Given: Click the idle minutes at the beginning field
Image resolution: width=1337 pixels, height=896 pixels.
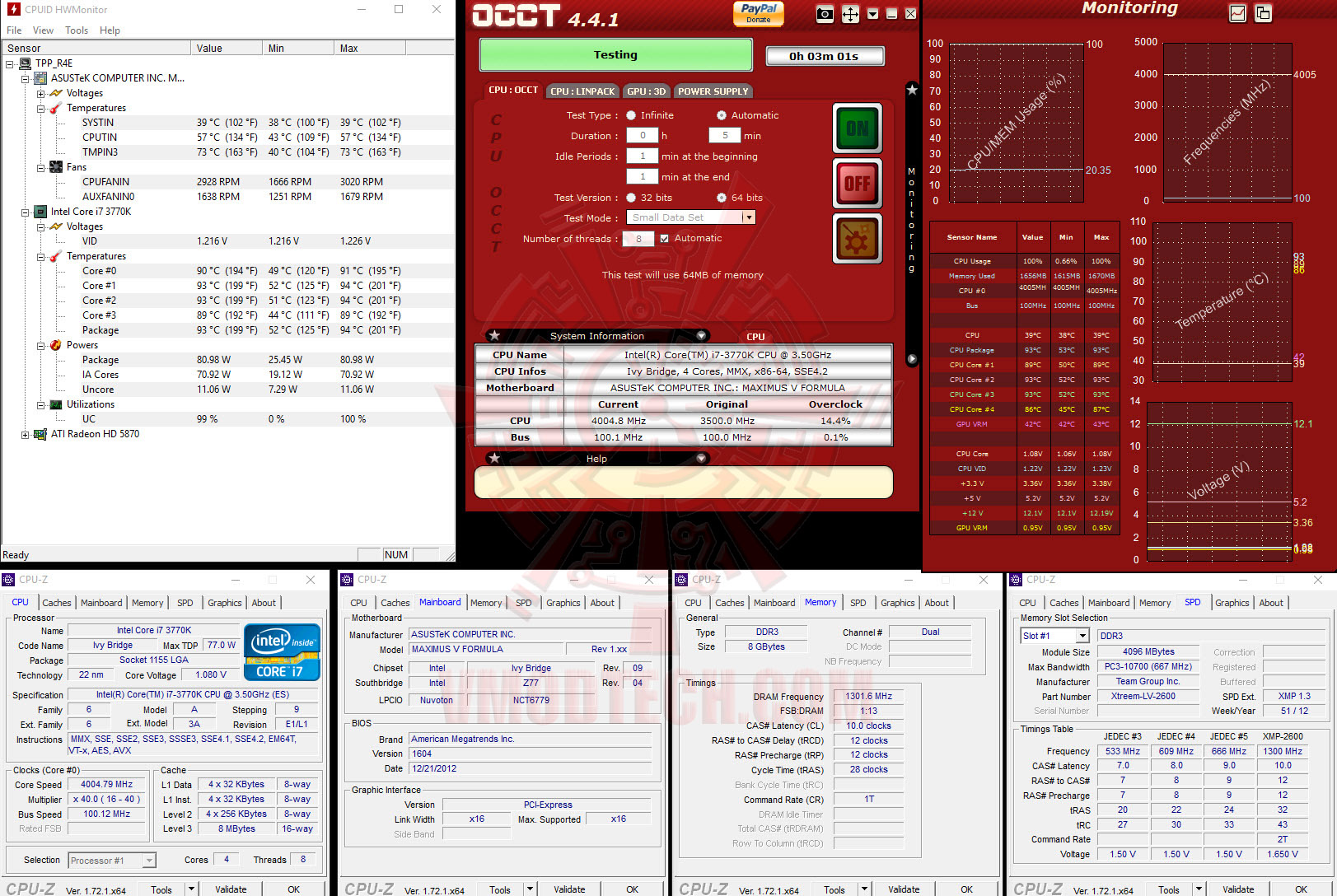Looking at the screenshot, I should coord(643,156).
